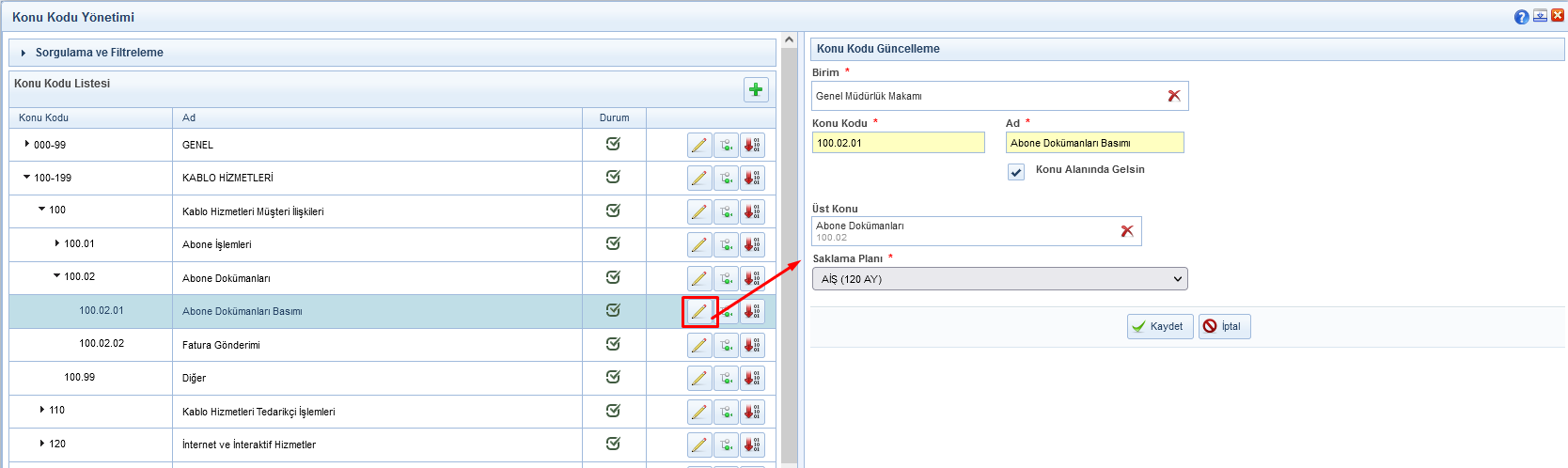Edit KABLO HİZMETLERİ row with pencil icon
1568x468 pixels.
(699, 178)
